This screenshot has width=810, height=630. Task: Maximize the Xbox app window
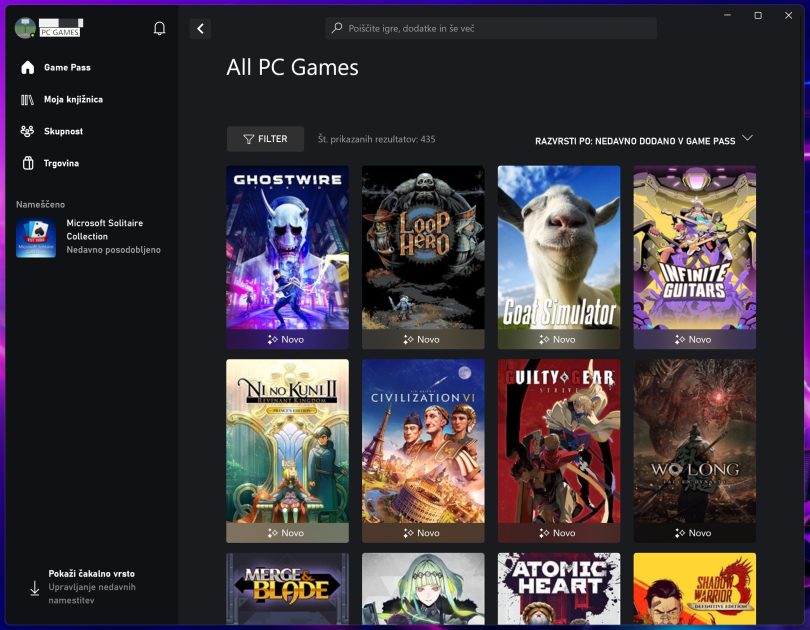(758, 15)
